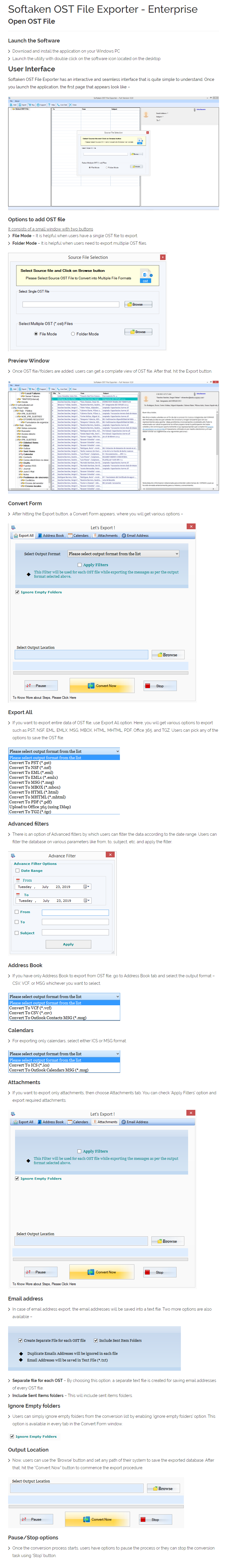
Task: Choose Convert To Outlook Calendars MSG (*.msg)
Action: click(x=49, y=1069)
